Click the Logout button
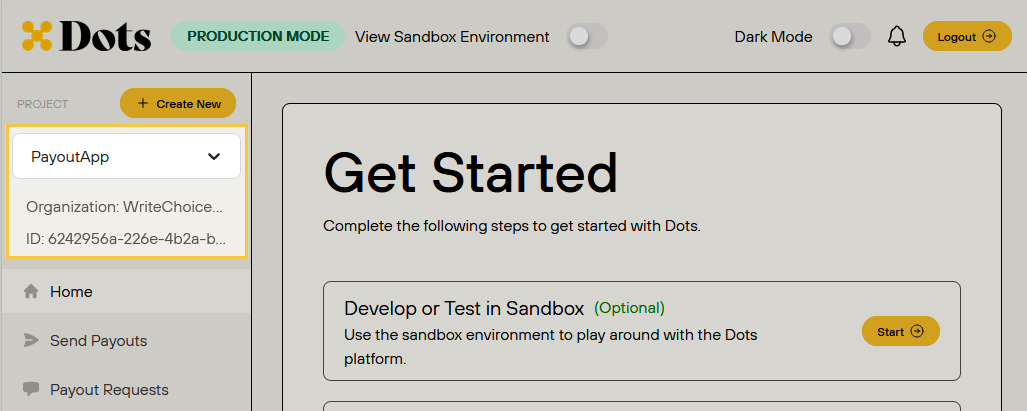This screenshot has width=1027, height=411. (967, 37)
